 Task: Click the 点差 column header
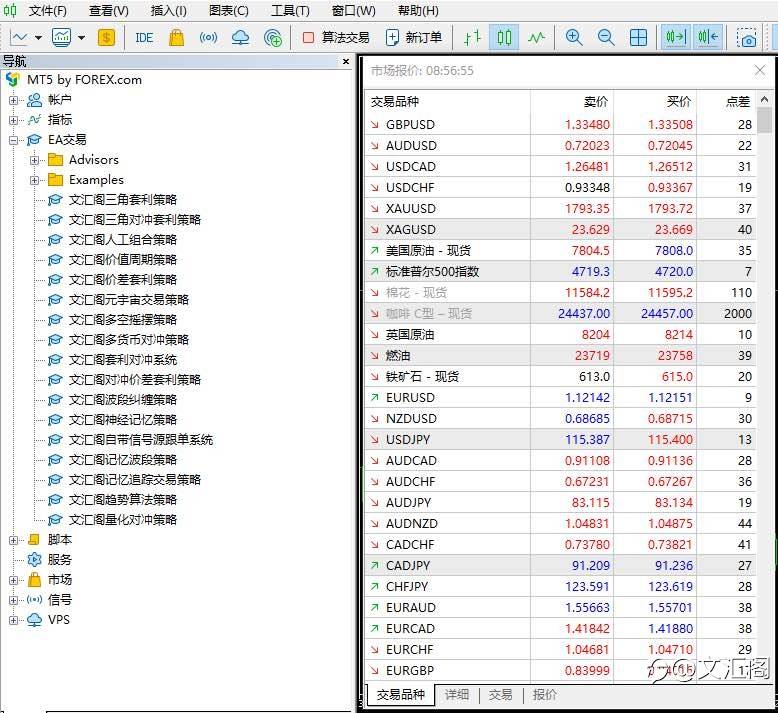726,102
